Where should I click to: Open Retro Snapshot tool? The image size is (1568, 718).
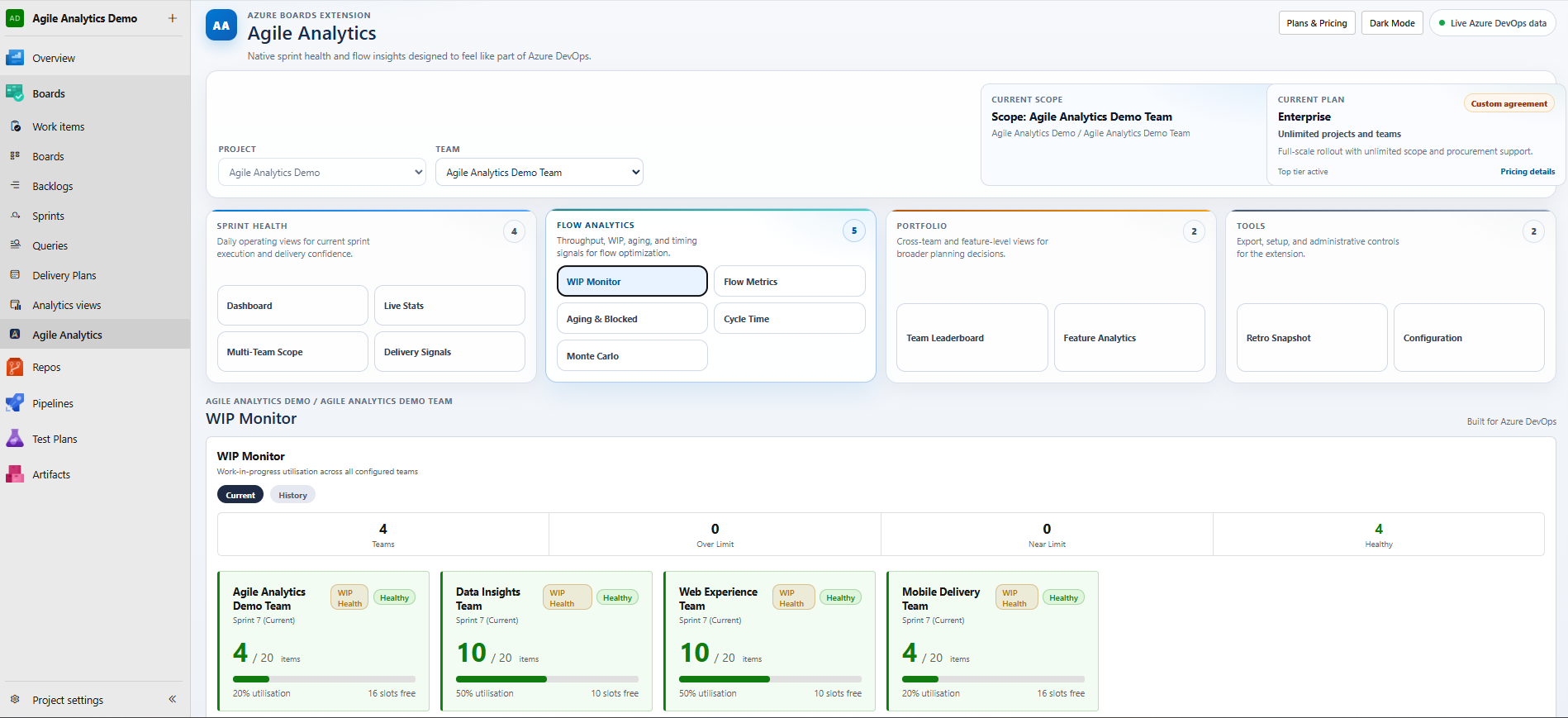point(1312,337)
